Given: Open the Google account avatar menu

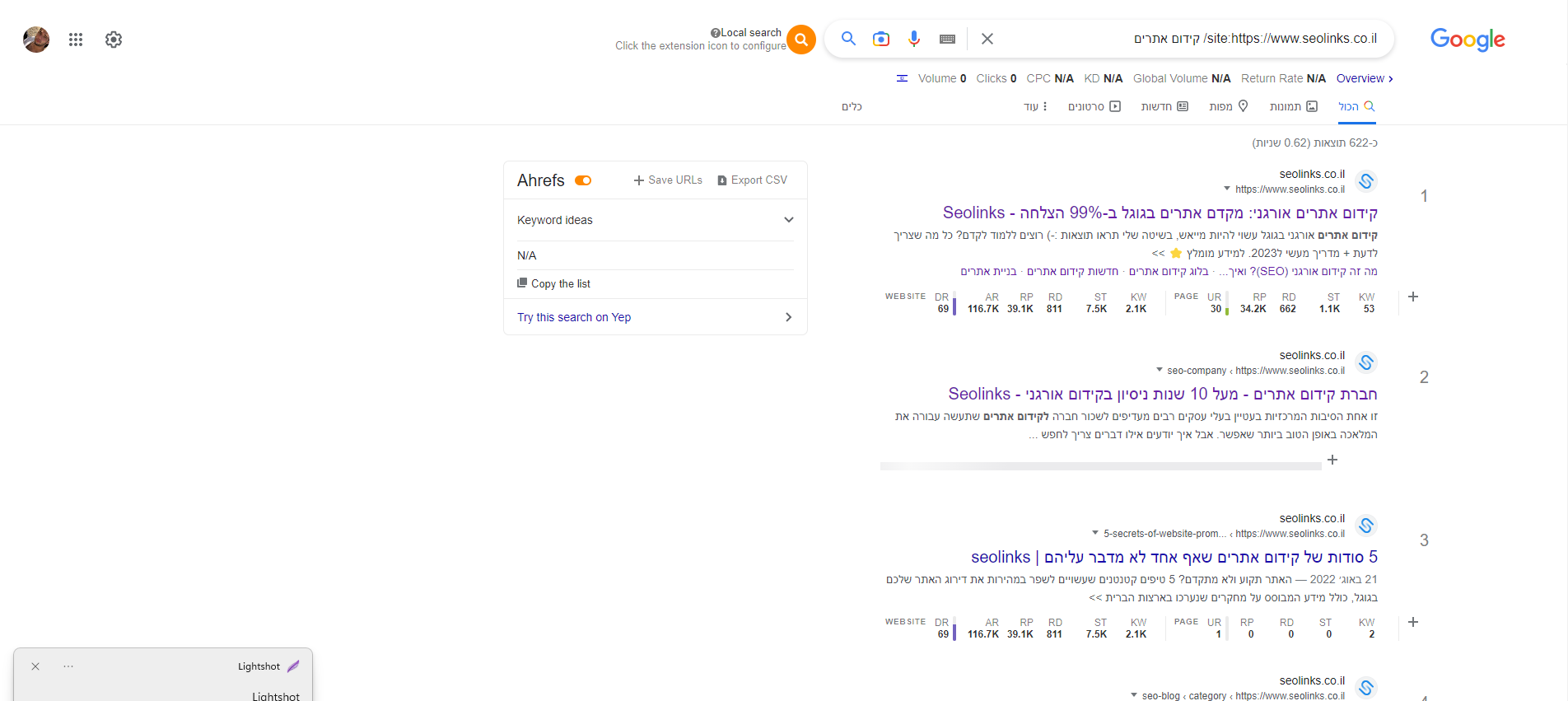Looking at the screenshot, I should click(36, 40).
